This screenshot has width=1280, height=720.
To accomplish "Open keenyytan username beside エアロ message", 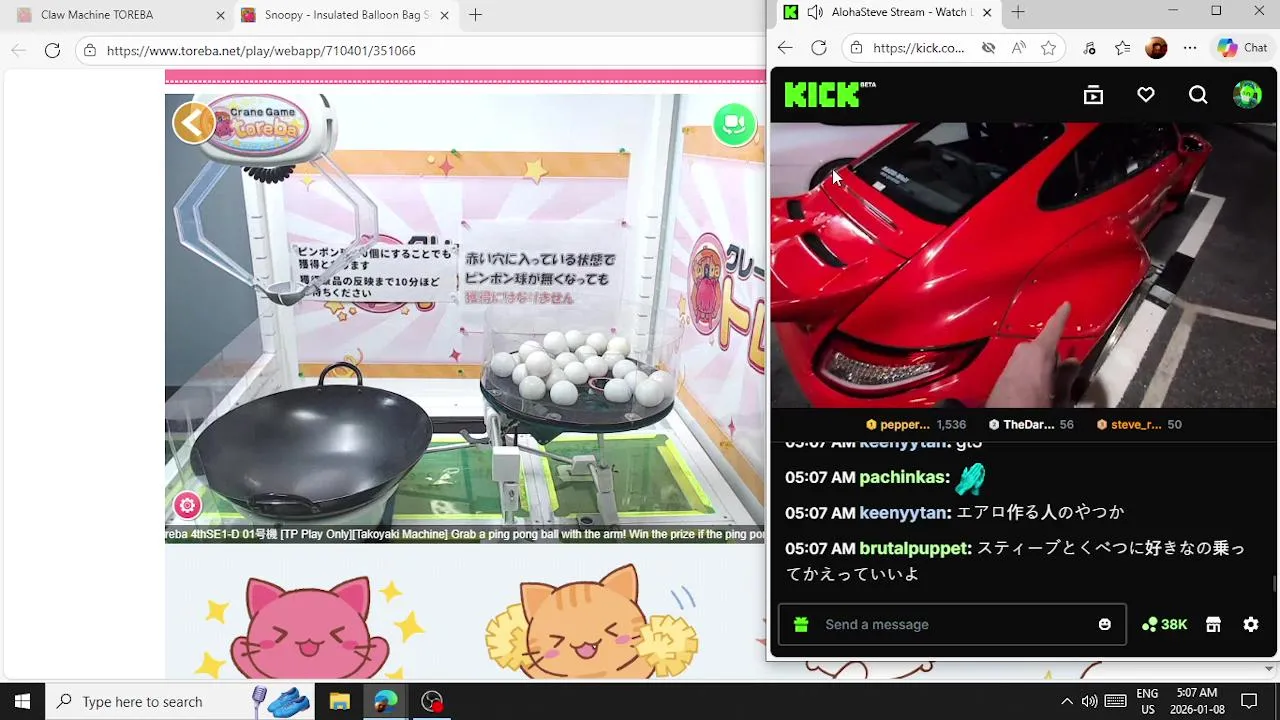I will [905, 512].
